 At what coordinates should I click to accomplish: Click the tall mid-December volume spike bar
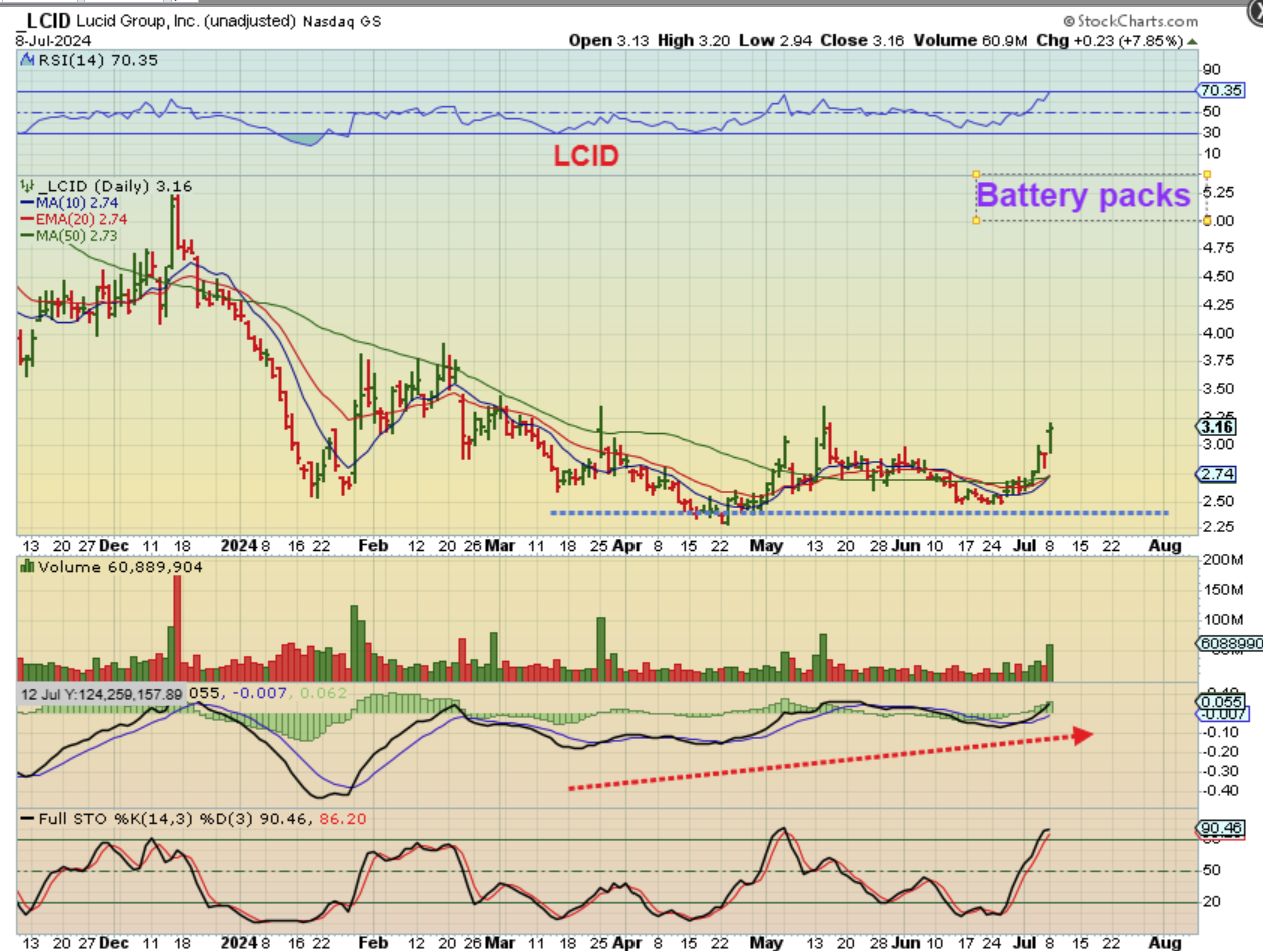pyautogui.click(x=177, y=629)
